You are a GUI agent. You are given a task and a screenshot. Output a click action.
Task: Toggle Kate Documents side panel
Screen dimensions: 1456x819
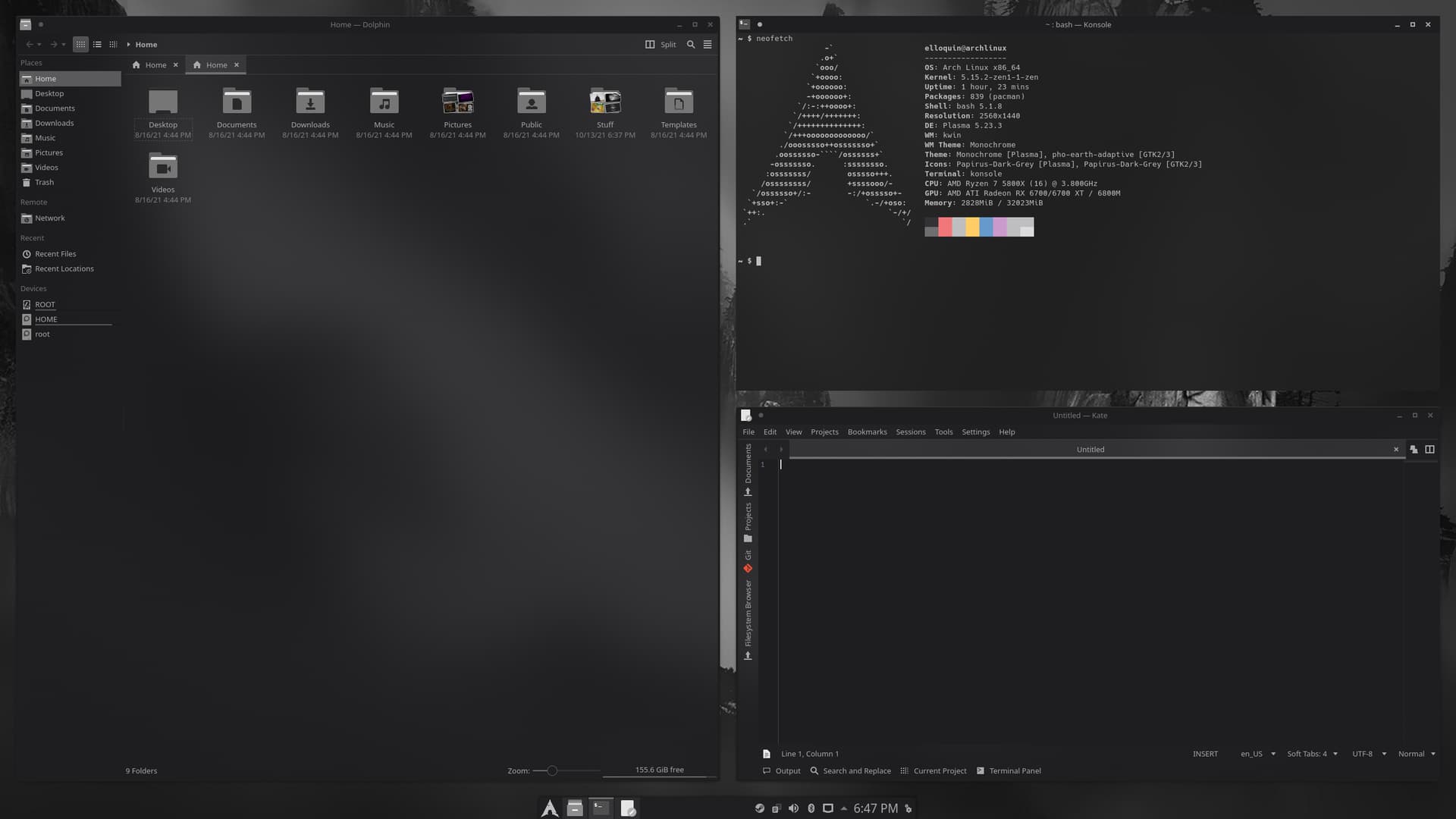click(748, 470)
